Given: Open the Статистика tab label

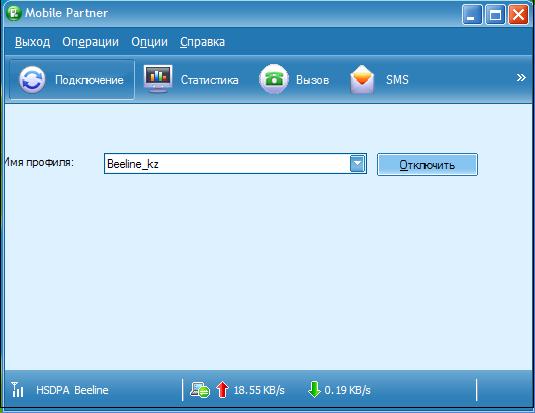Looking at the screenshot, I should 209,80.
